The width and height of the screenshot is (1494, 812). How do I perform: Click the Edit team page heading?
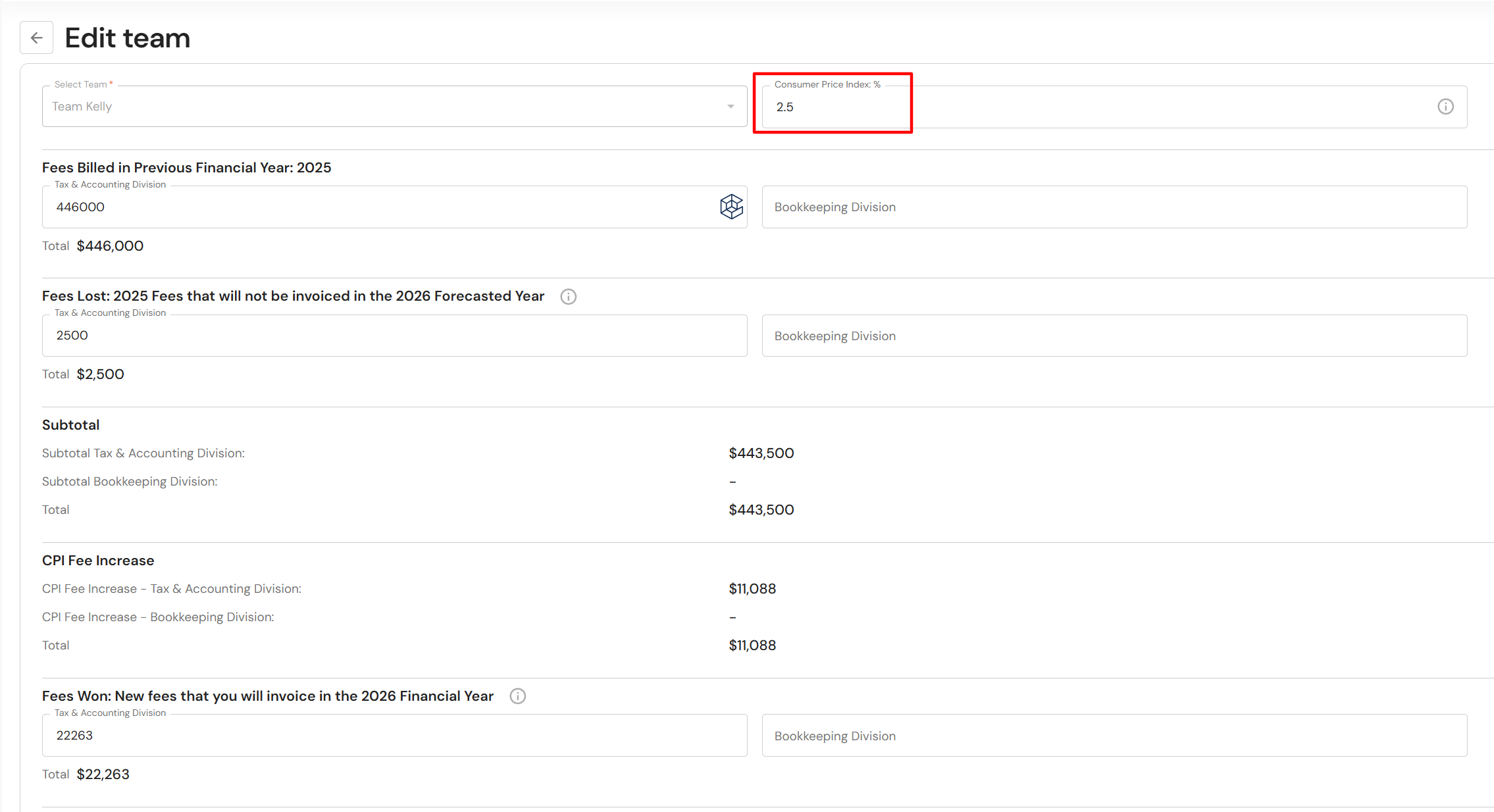click(128, 38)
